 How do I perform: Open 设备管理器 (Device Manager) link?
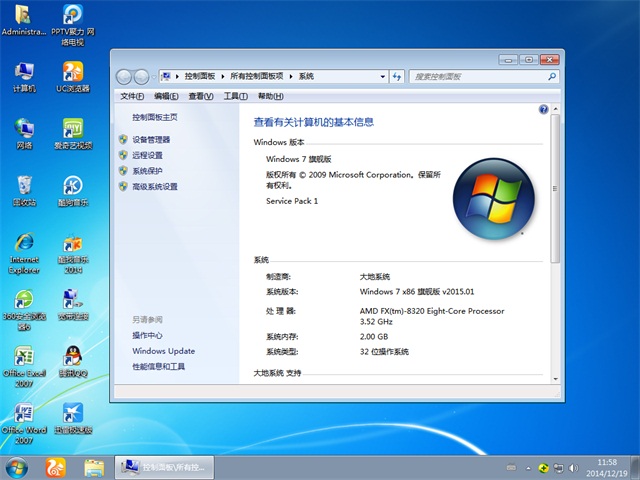151,140
